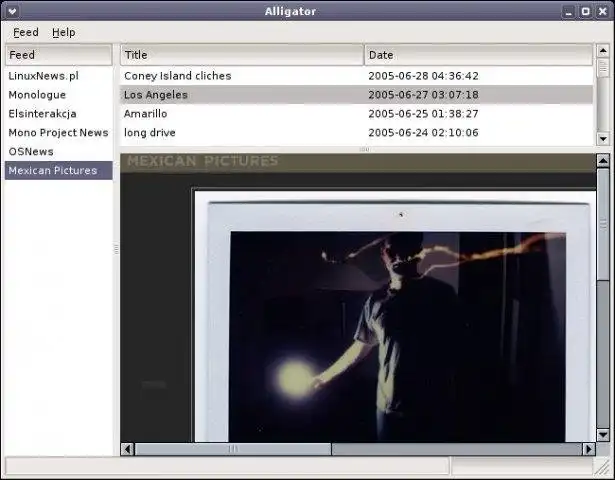The width and height of the screenshot is (615, 480).
Task: Click article list scroll down arrow
Action: click(x=603, y=138)
